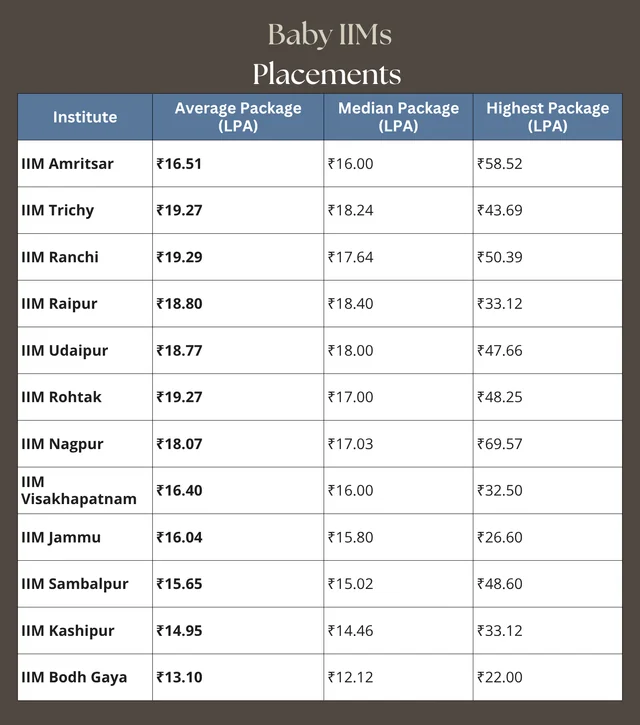
Task: Click IIM Ranchi average package ₹19.29
Action: [x=180, y=257]
